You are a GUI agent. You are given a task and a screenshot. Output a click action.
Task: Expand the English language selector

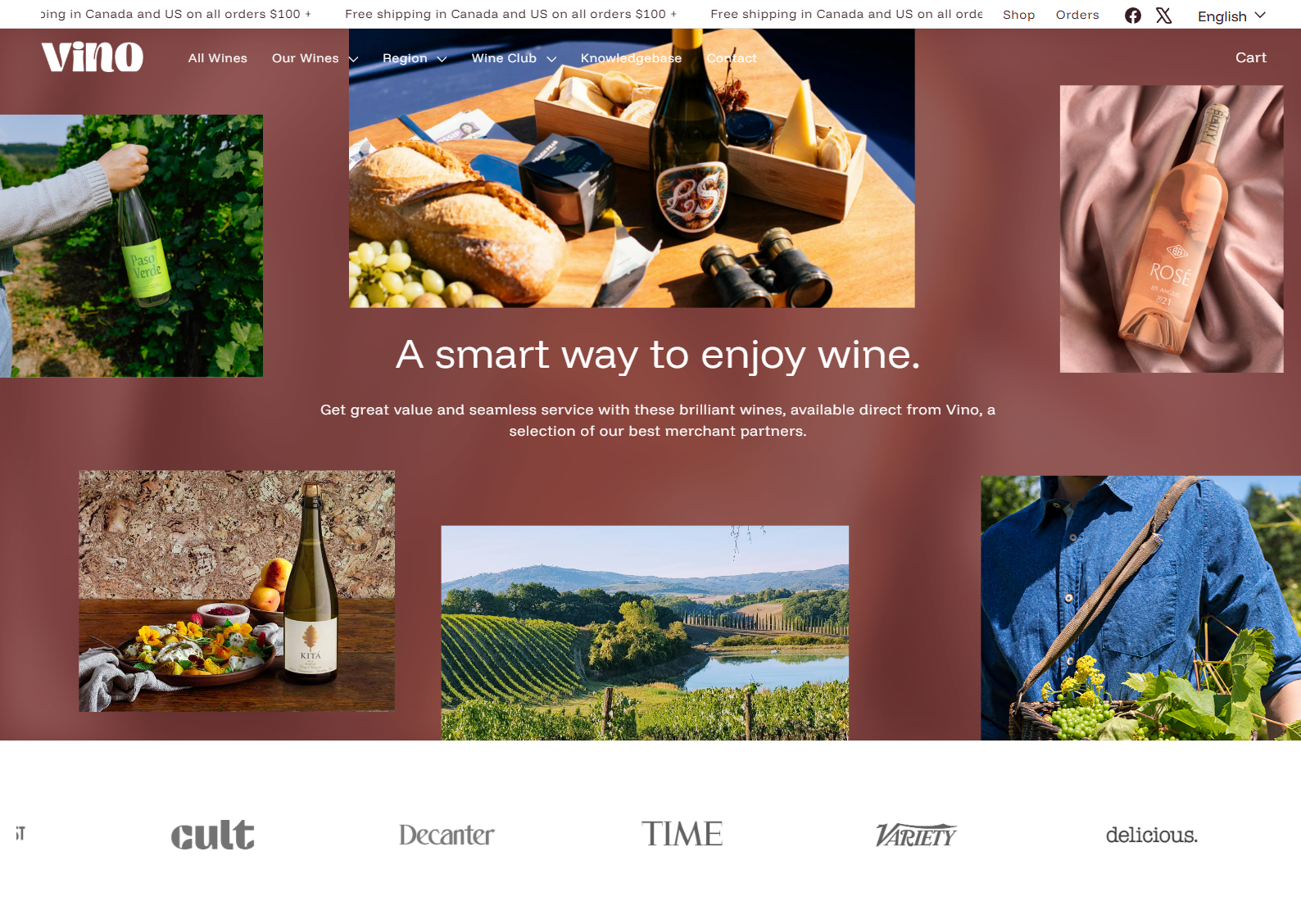(1231, 16)
